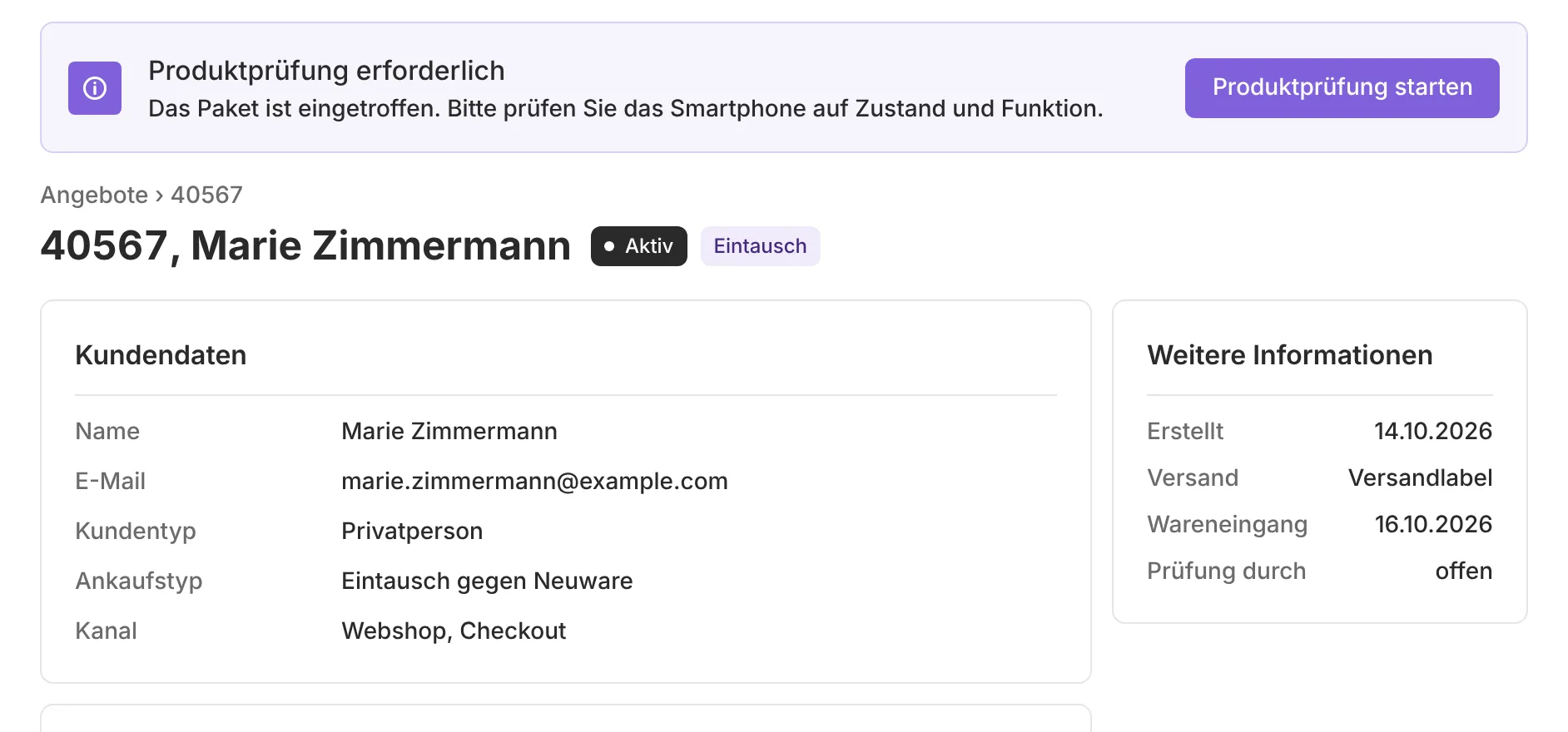The width and height of the screenshot is (1568, 732).
Task: Click the Eintausch tag badge
Action: tap(760, 246)
